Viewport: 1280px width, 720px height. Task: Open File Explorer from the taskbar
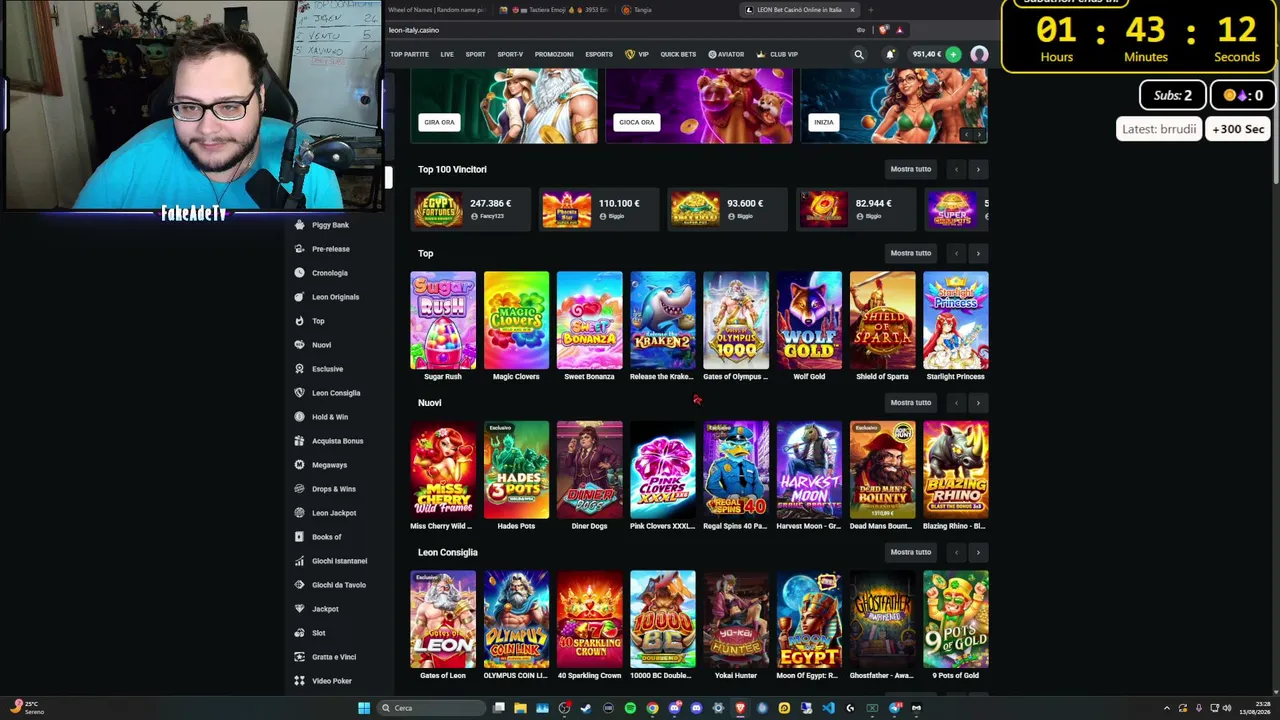coord(520,708)
